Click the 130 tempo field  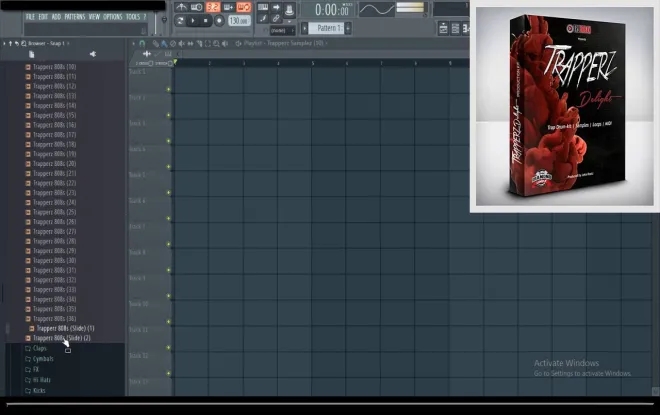(x=239, y=20)
